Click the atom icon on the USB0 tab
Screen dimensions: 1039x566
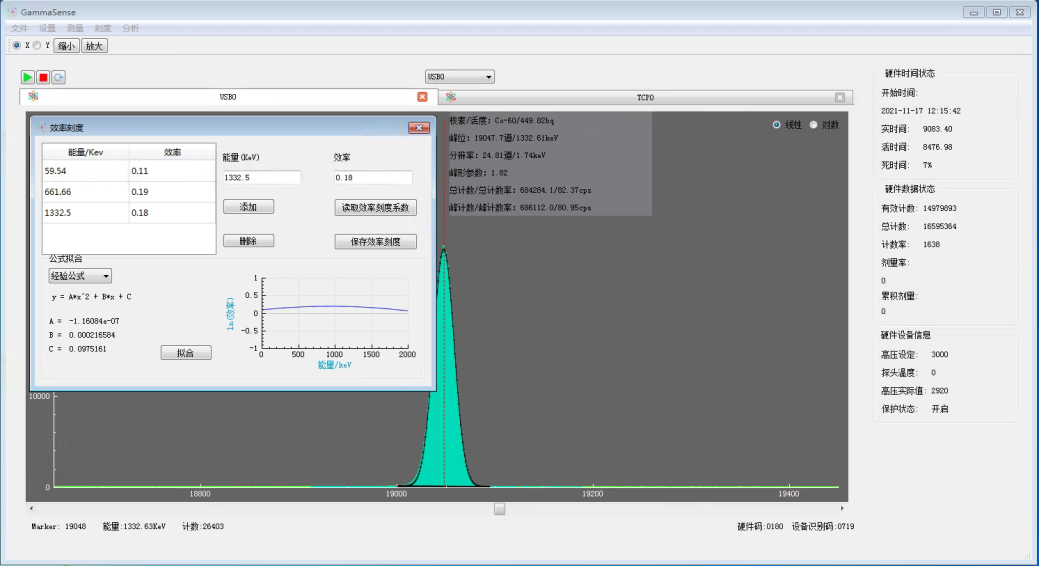coord(33,97)
